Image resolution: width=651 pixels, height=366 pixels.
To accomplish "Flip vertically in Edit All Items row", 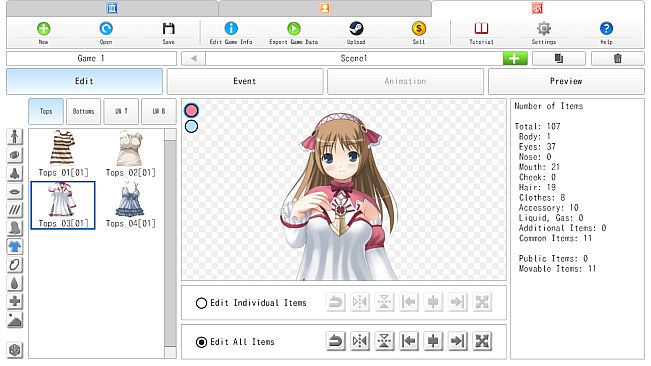I will point(384,341).
